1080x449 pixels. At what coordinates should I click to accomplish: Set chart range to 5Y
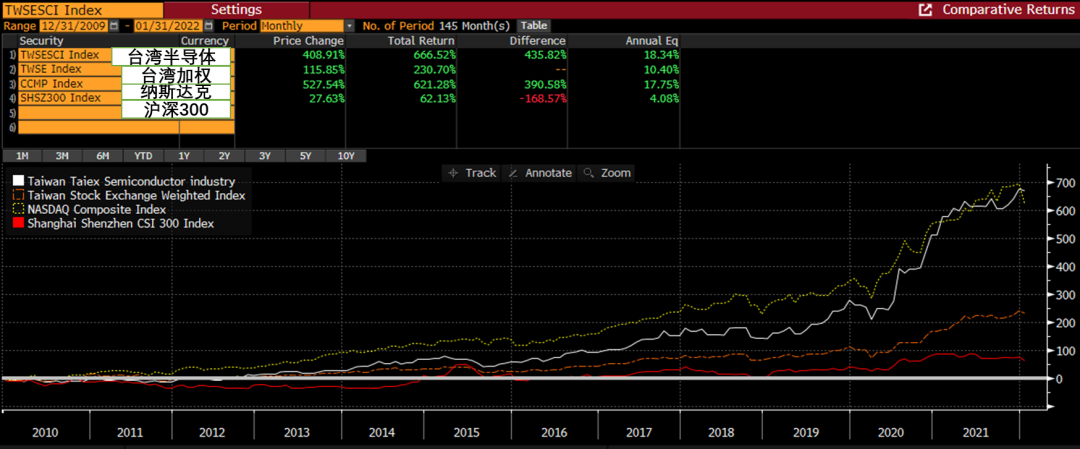pos(306,156)
